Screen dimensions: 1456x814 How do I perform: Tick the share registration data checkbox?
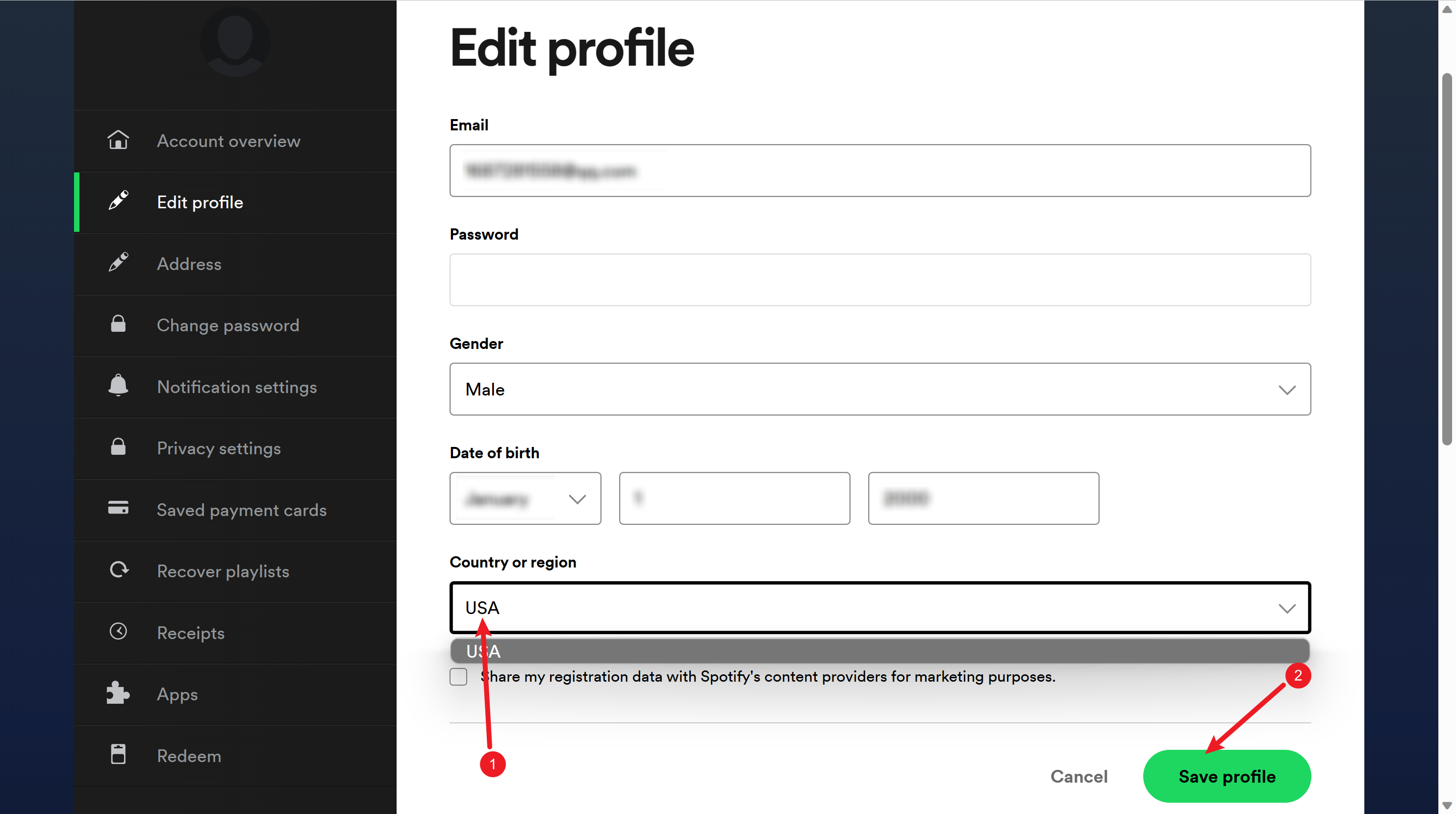[458, 677]
